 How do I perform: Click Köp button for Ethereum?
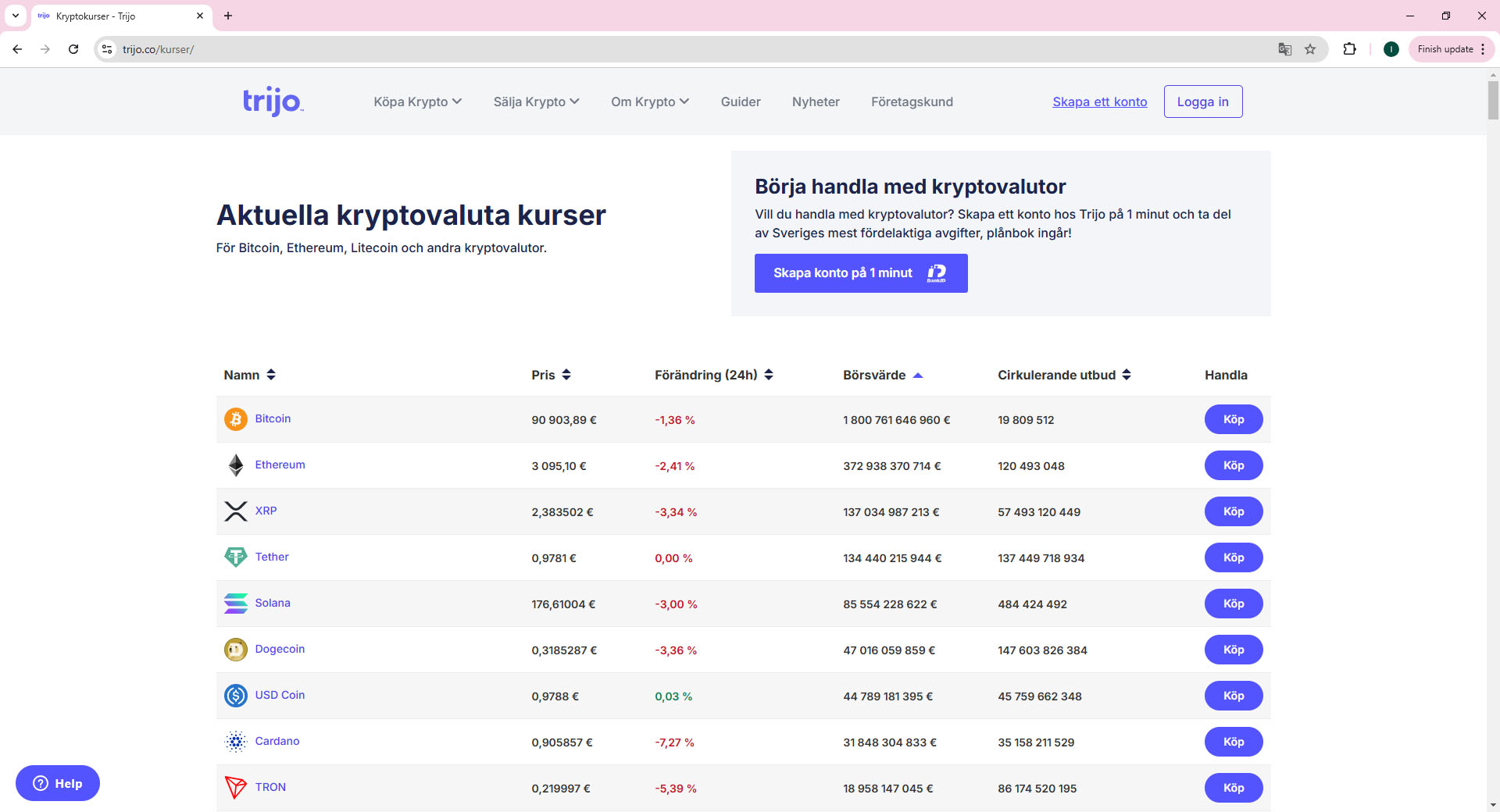point(1234,465)
